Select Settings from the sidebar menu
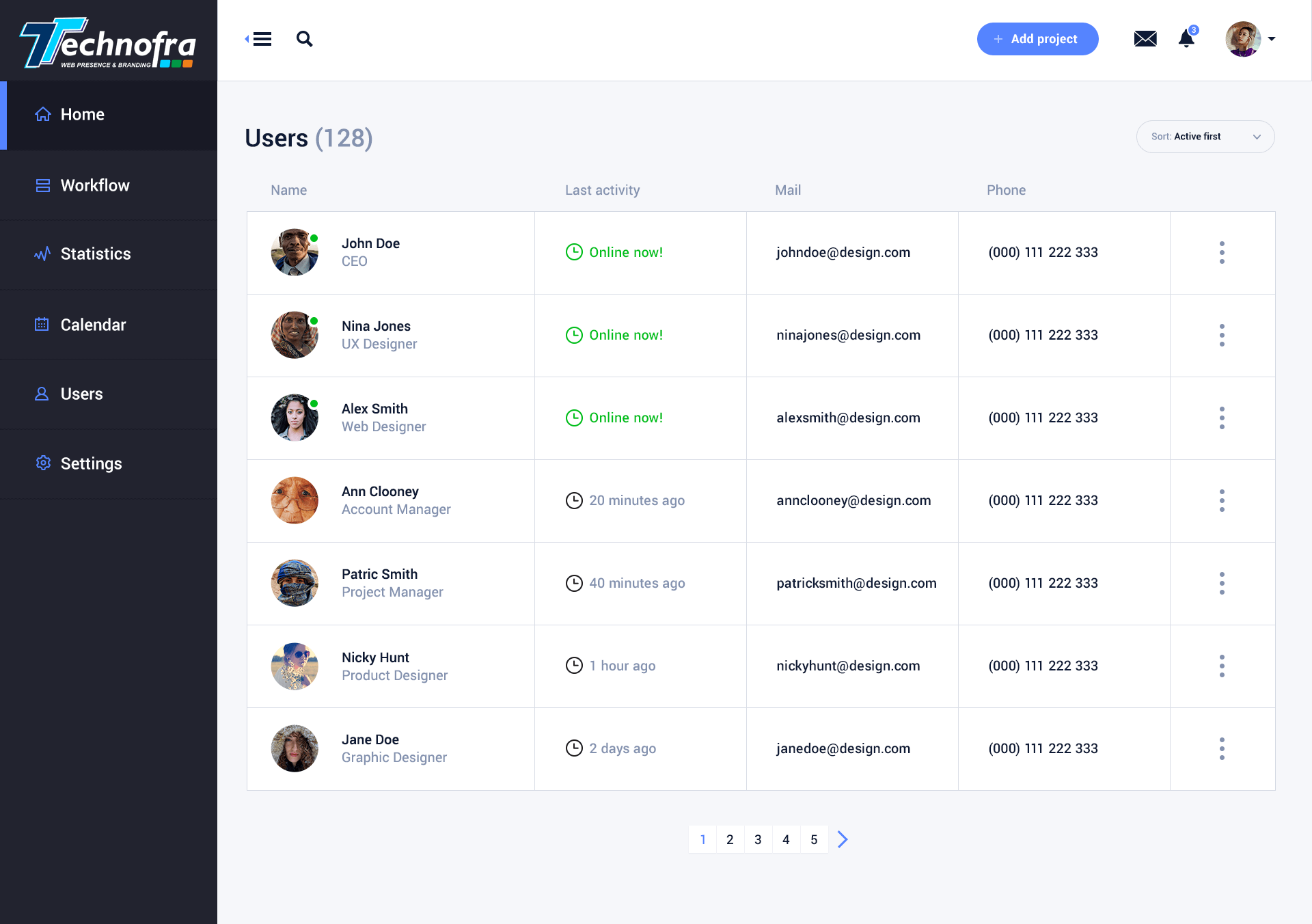 (x=91, y=463)
